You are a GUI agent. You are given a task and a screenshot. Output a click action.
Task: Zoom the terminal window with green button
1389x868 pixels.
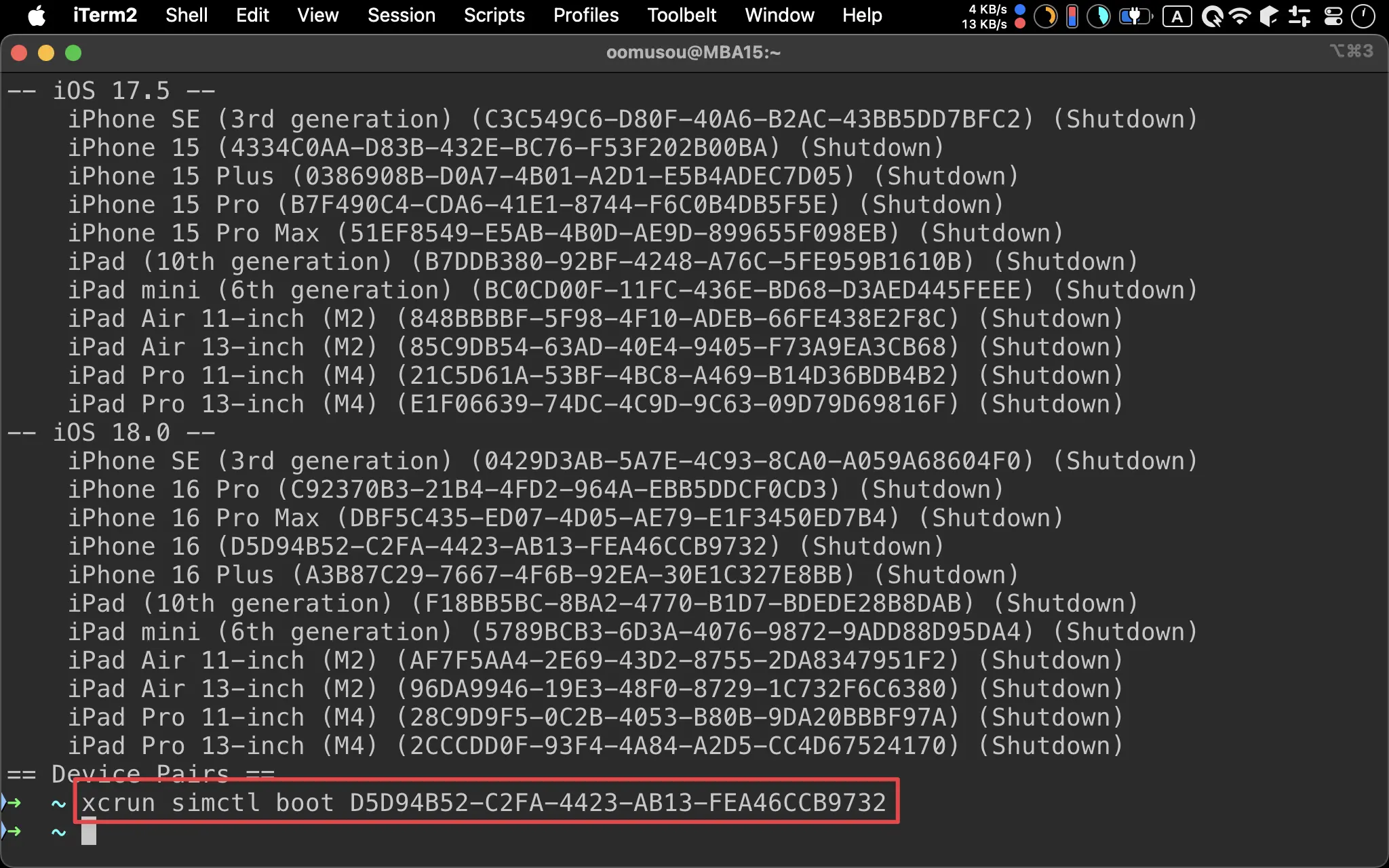click(x=73, y=53)
